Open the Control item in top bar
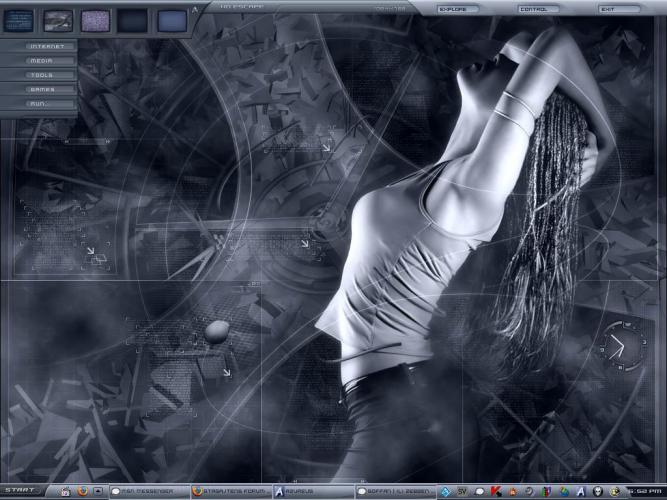667x500 pixels. (538, 9)
